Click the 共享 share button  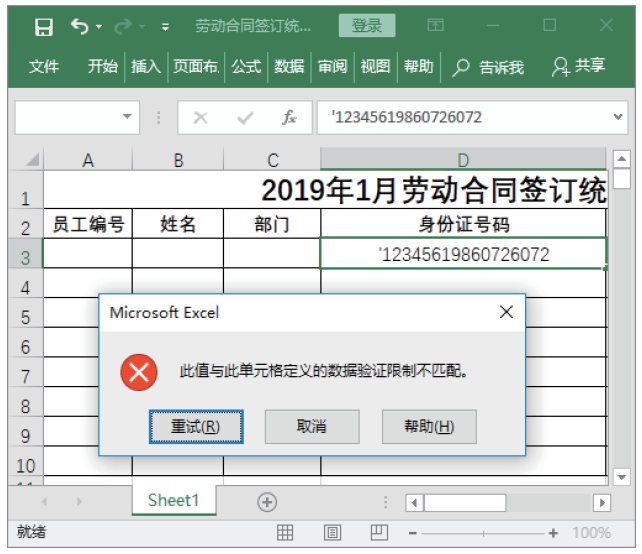pyautogui.click(x=579, y=66)
